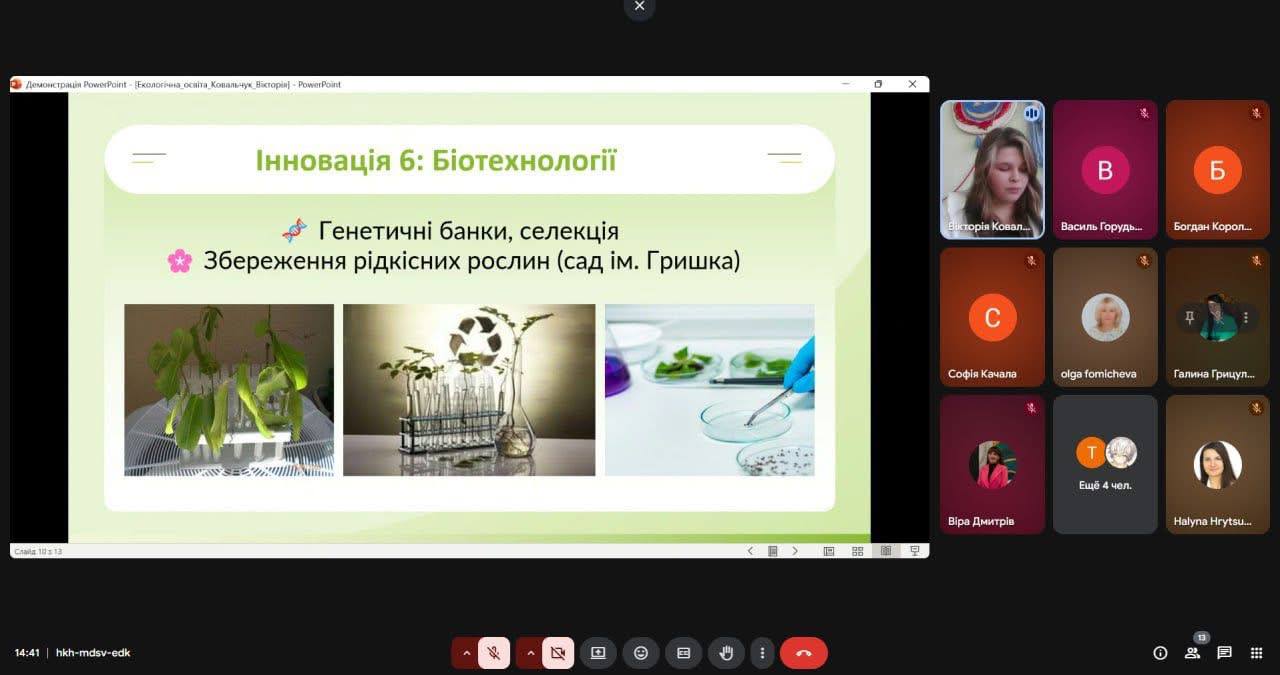Leave the call with red hang-up button

tap(803, 653)
